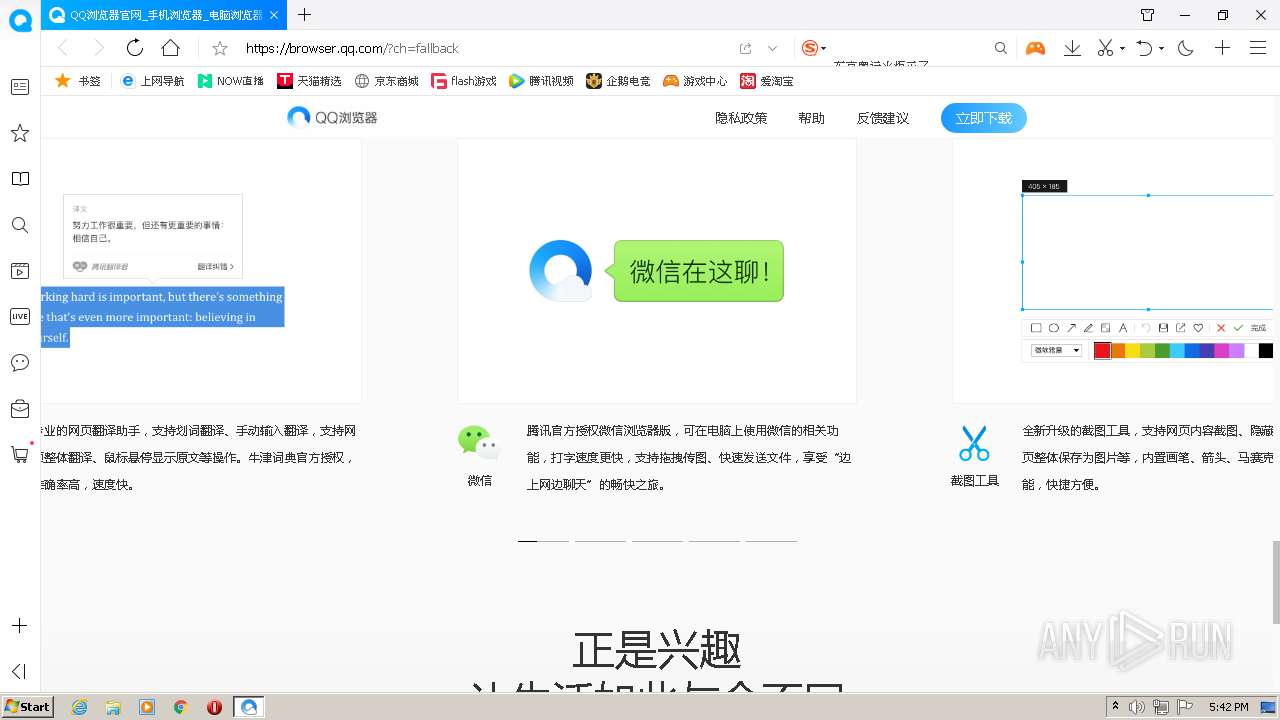Open the NOW直播 bookmark

click(231, 81)
